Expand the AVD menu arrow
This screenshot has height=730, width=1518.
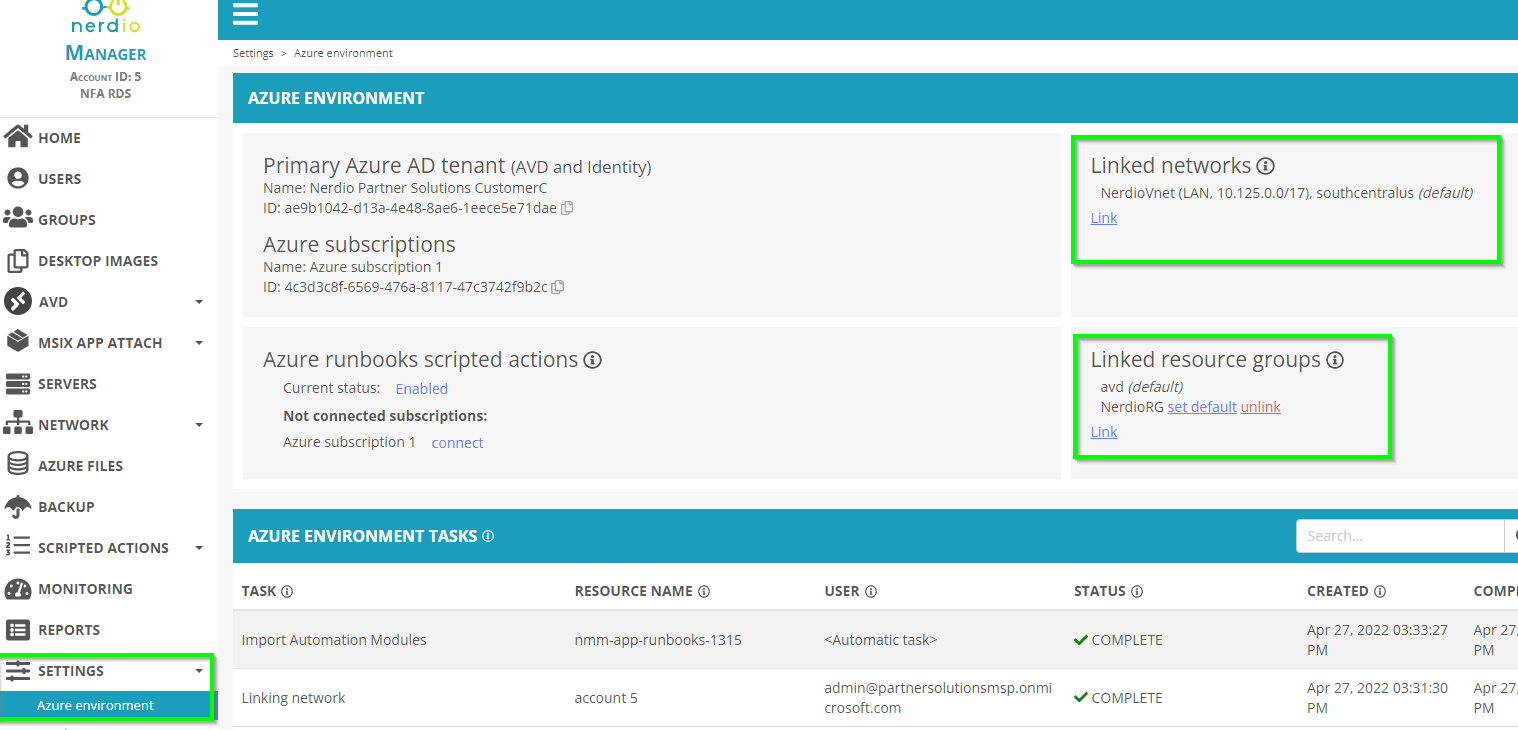[x=199, y=302]
